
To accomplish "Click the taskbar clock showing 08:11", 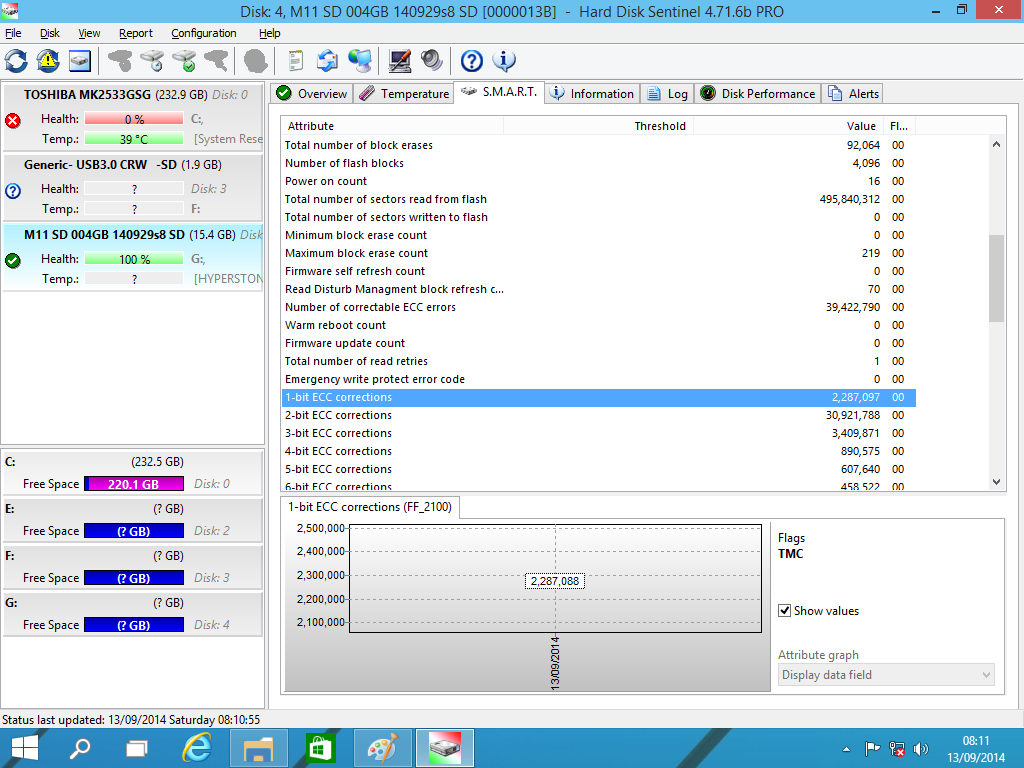I will pyautogui.click(x=976, y=748).
